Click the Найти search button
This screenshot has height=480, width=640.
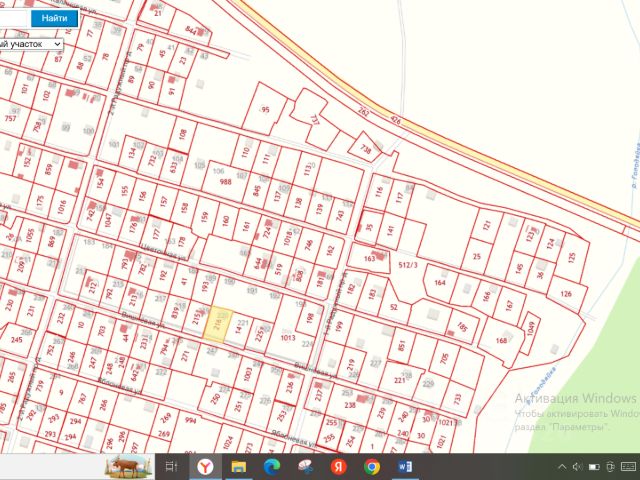[x=54, y=18]
